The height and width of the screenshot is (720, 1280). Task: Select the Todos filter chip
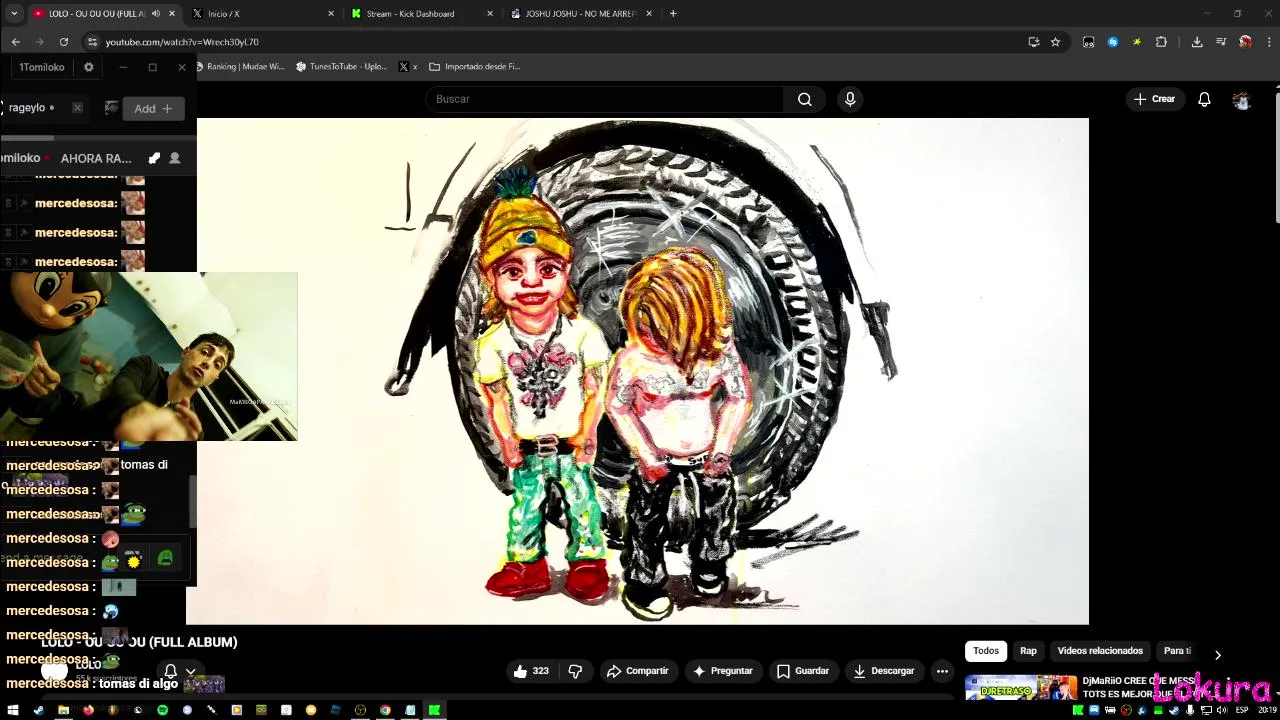(x=986, y=651)
